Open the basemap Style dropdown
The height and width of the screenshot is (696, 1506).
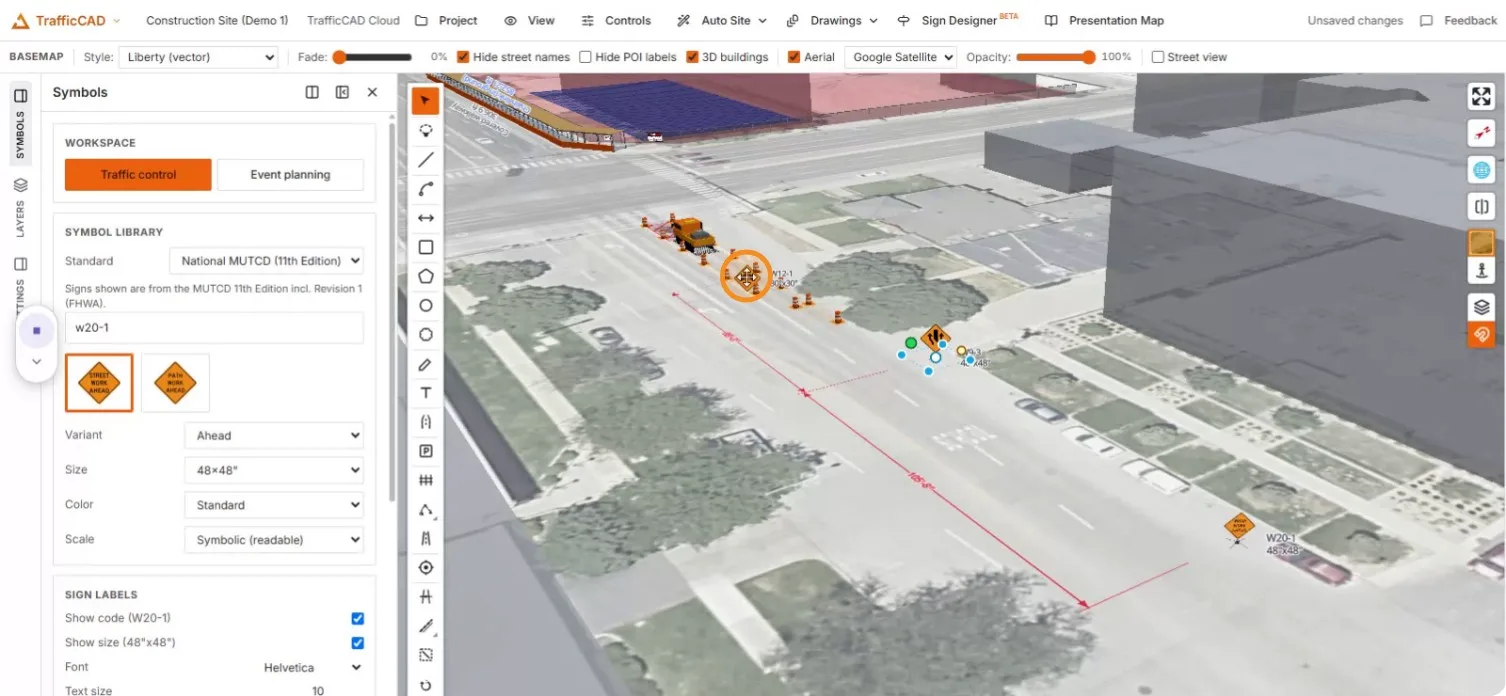click(x=198, y=57)
